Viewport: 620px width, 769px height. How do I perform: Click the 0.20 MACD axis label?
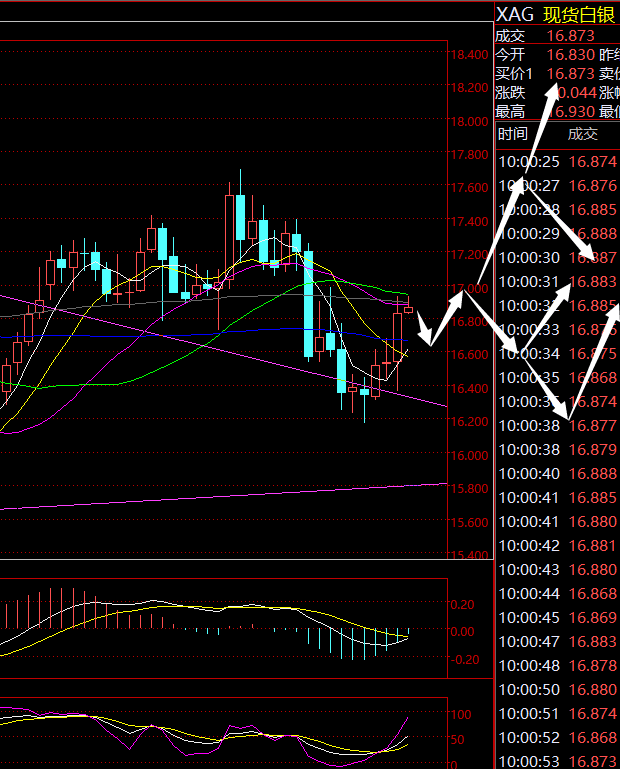point(463,605)
